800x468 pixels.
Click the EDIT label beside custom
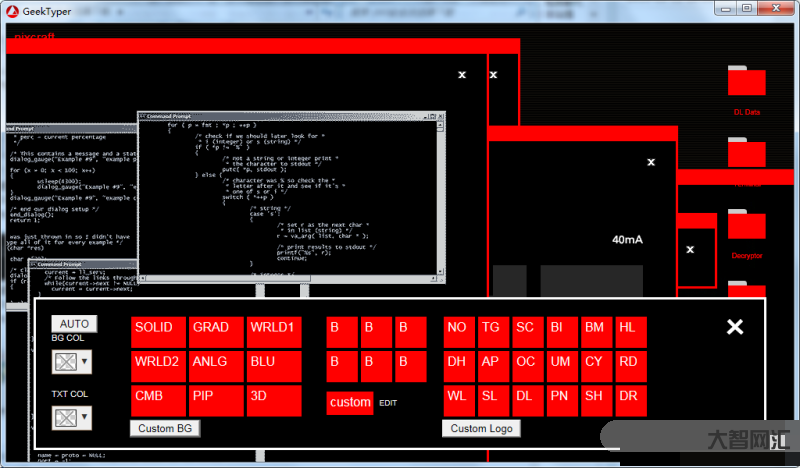389,404
